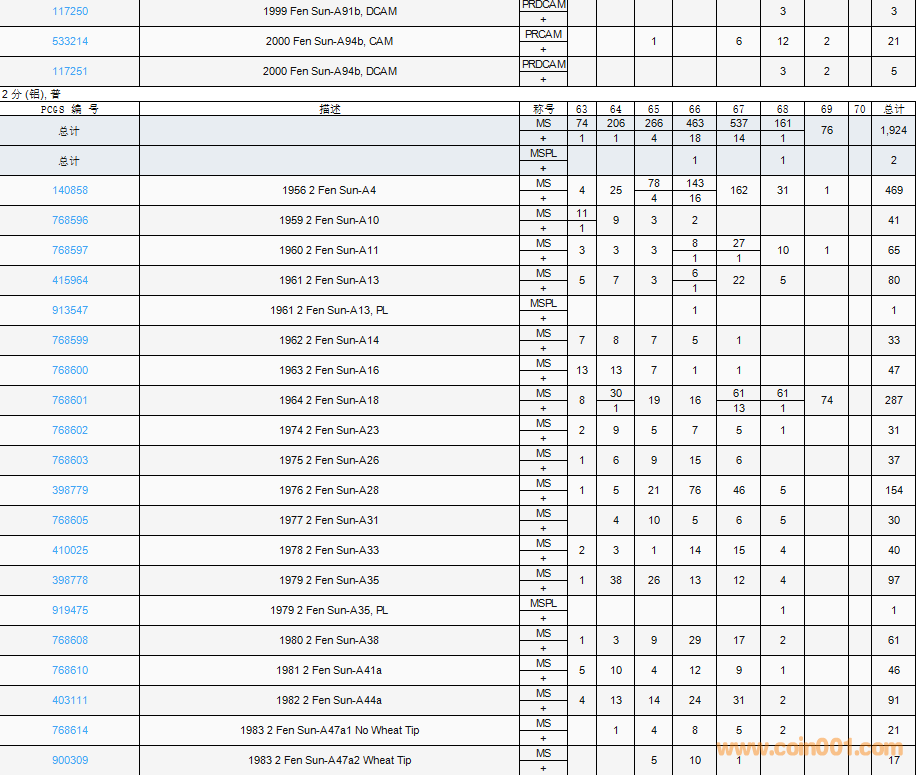Open PCGS number 117250 at the top
Screen dimensions: 916x775
point(70,11)
